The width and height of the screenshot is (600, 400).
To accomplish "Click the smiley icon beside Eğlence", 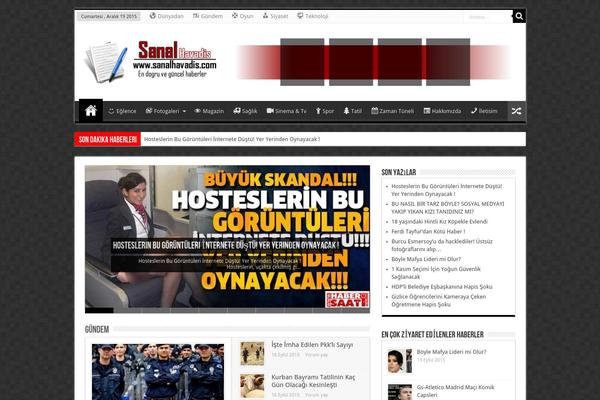I will [111, 111].
